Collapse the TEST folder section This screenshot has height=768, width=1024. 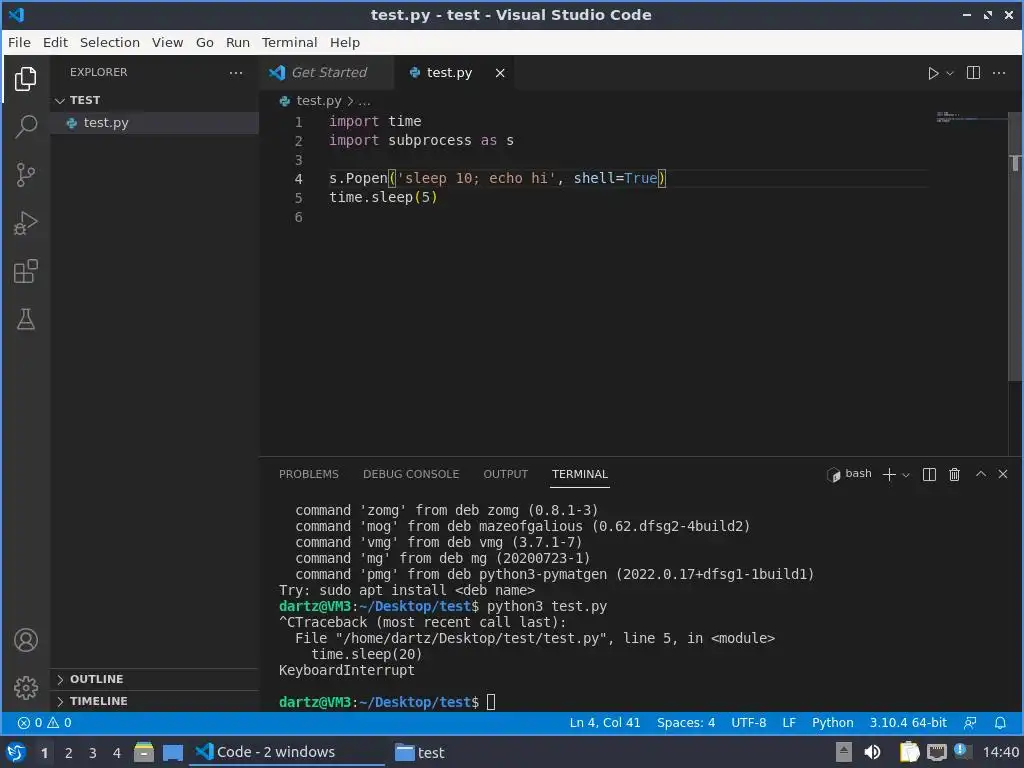155,100
